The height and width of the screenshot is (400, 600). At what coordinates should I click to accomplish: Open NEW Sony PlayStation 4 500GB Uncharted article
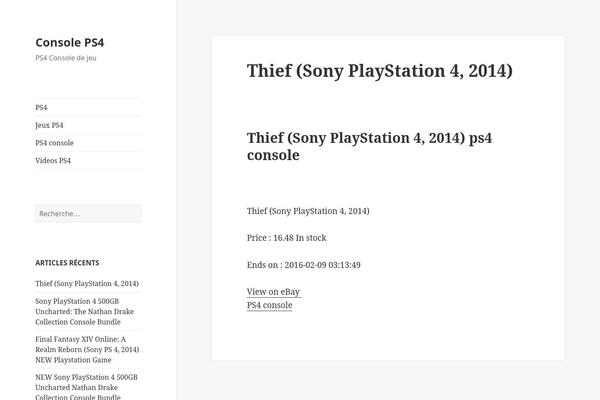coord(86,387)
